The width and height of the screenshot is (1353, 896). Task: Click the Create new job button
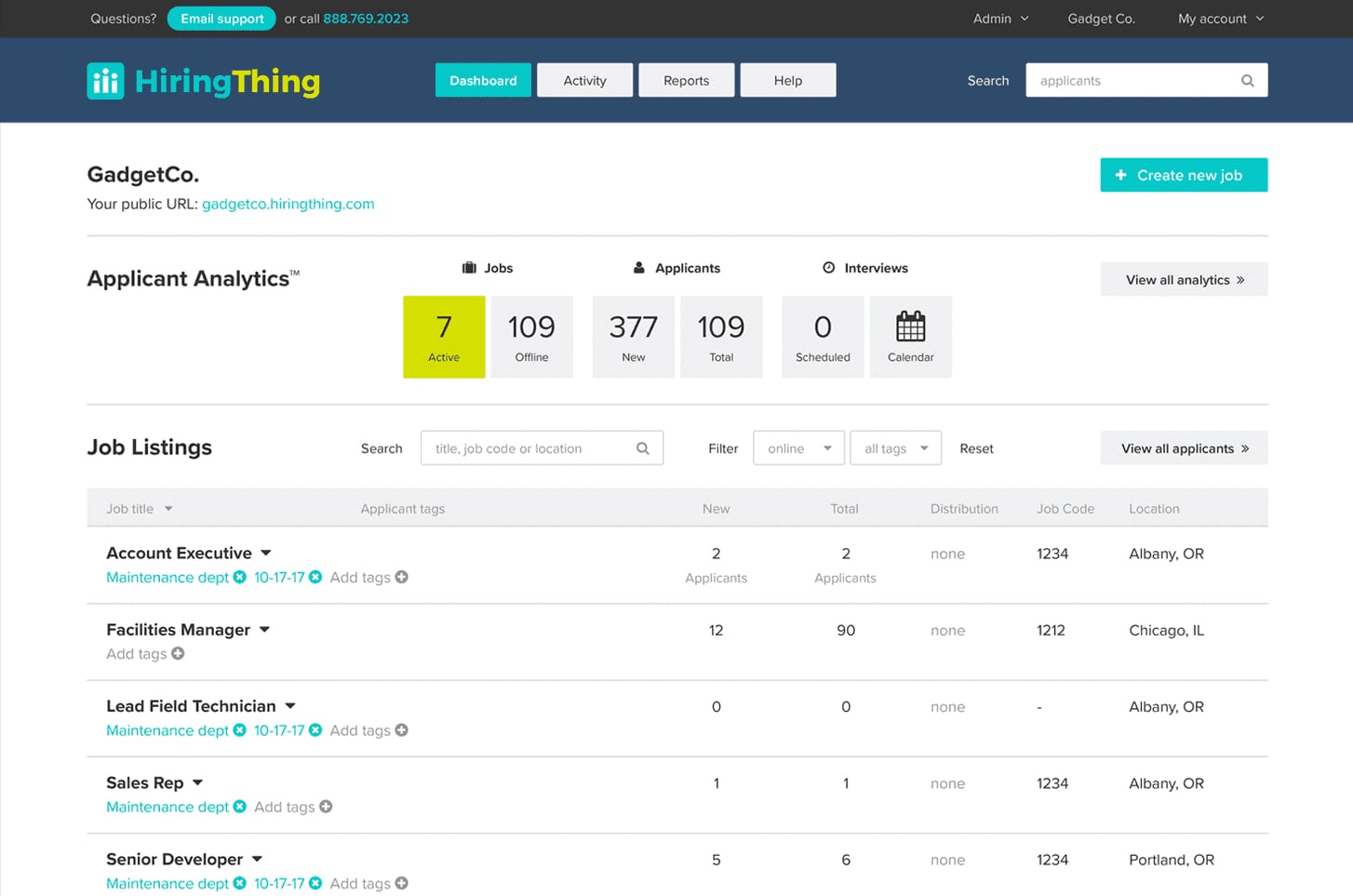[1184, 175]
